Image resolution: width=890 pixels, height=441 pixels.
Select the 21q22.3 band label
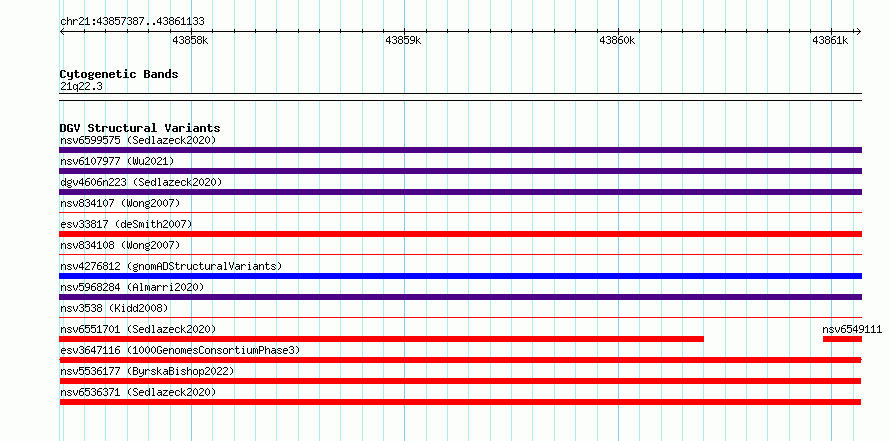(x=81, y=87)
